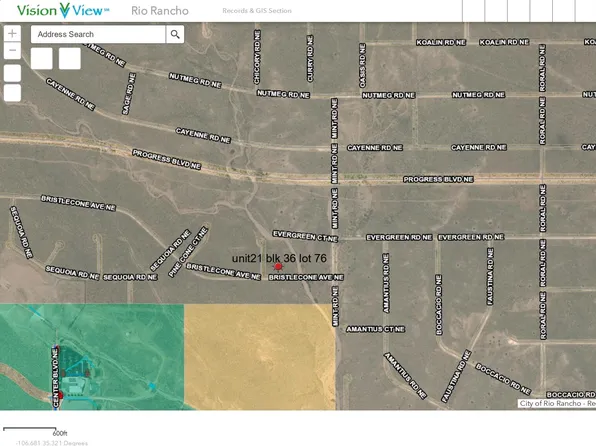Viewport: 596px width, 446px height.
Task: Click the red marker on Center Blvd NE
Action: 60,395
